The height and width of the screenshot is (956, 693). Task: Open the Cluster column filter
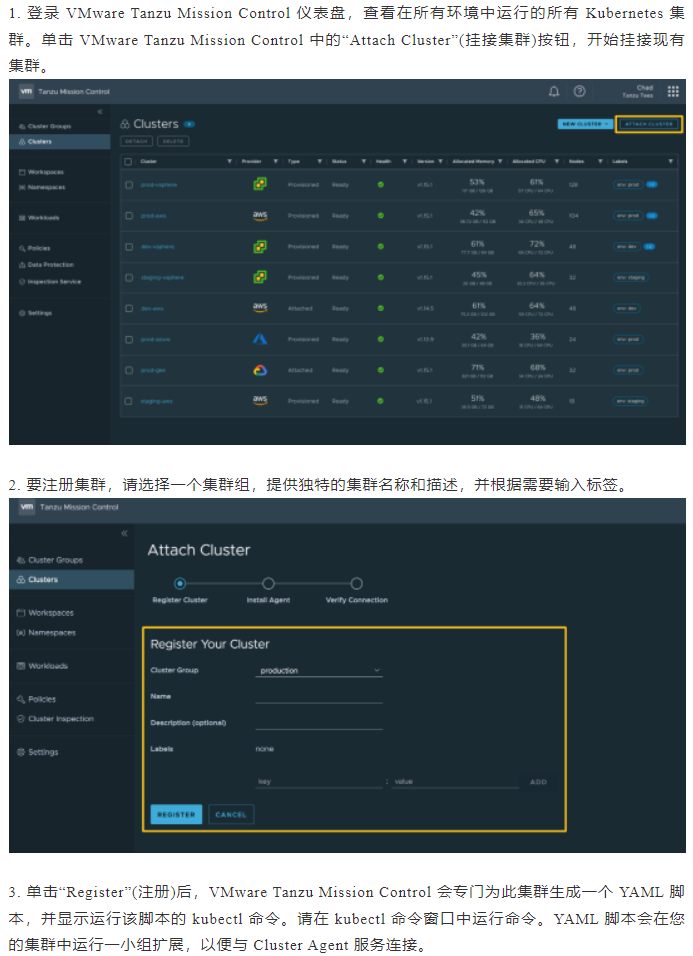(x=229, y=162)
